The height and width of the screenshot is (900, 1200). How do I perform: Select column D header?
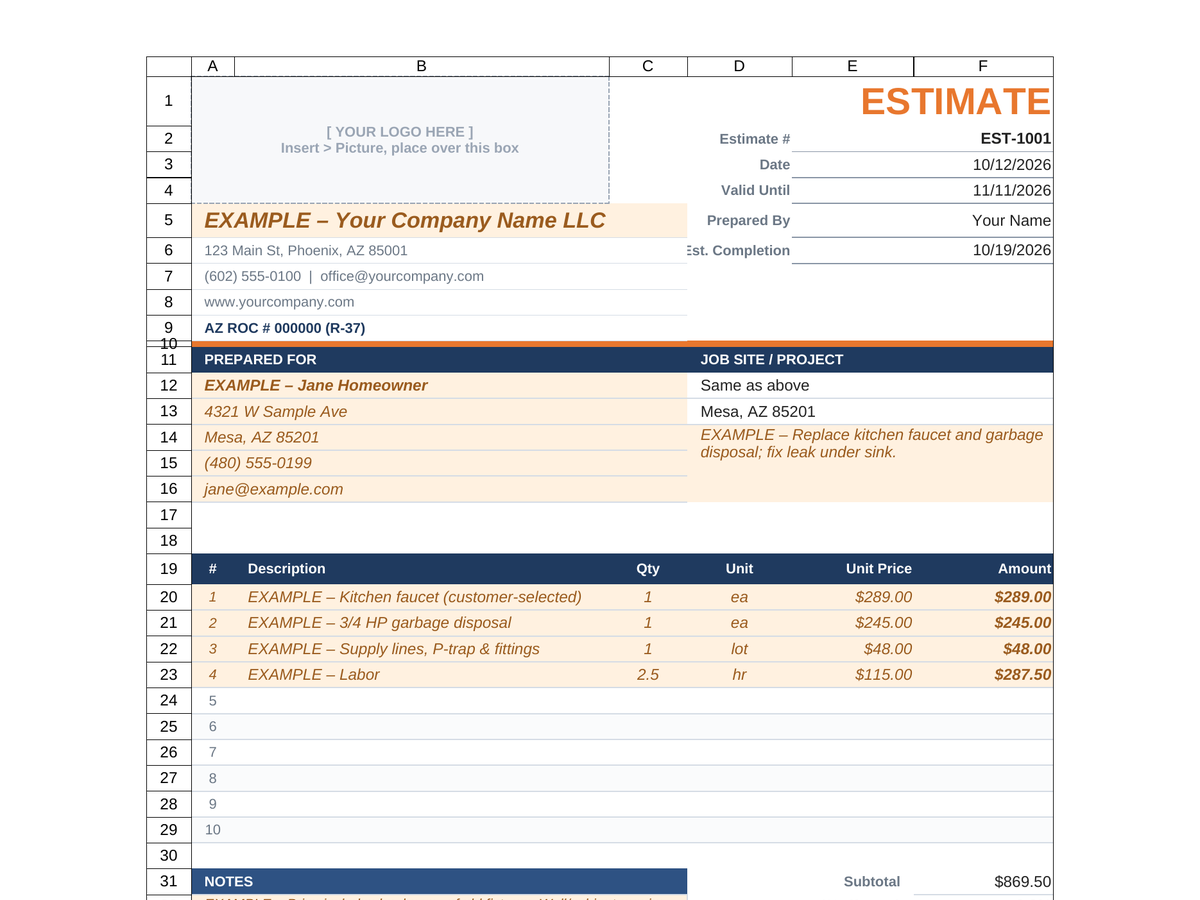click(739, 66)
